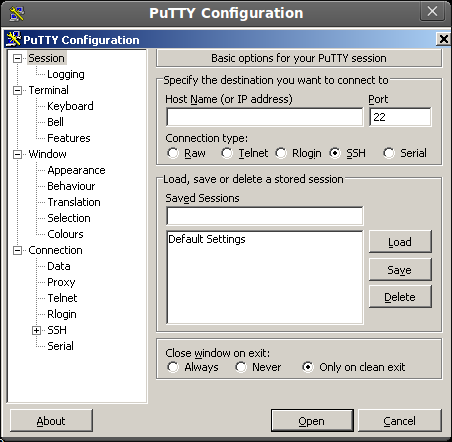
Task: Close the inner PuTTY Configuration dialog
Action: coord(443,39)
